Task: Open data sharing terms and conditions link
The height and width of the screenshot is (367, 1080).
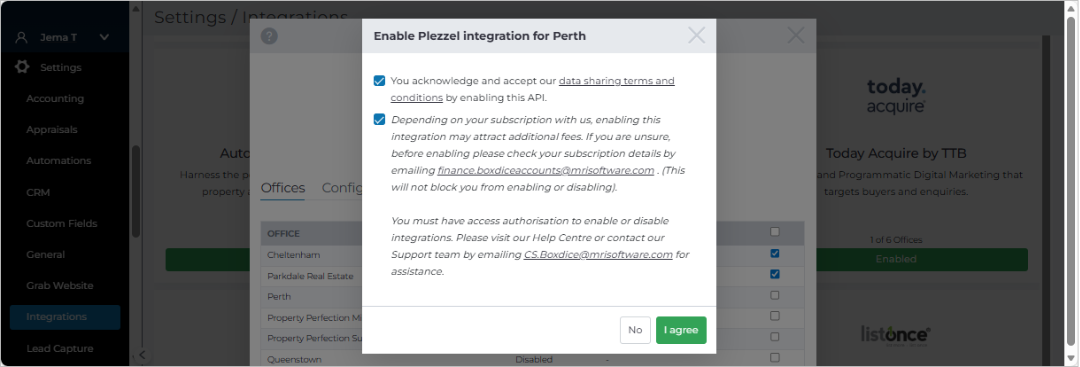Action: click(532, 89)
